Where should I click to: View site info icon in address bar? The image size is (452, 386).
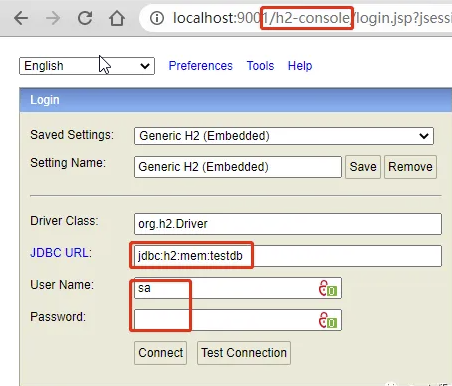tap(157, 18)
